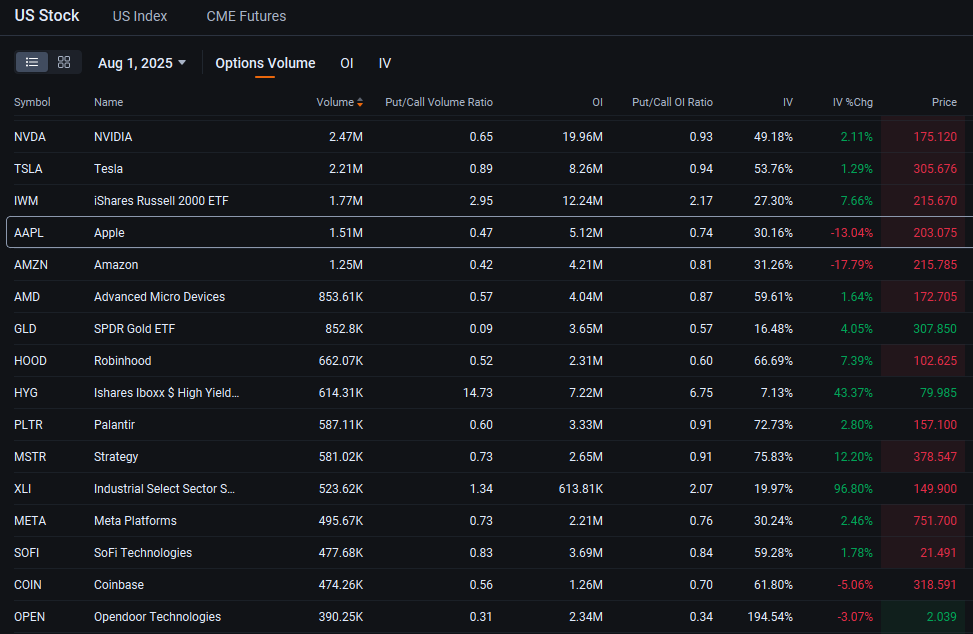Select Advanced Micro Devices name
Image resolution: width=973 pixels, height=634 pixels.
tap(159, 297)
